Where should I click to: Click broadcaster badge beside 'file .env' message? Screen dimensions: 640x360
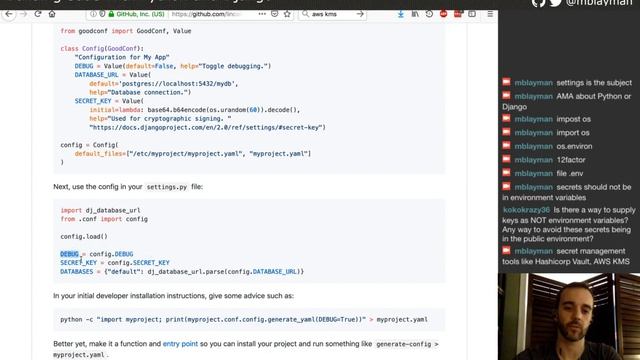507,173
